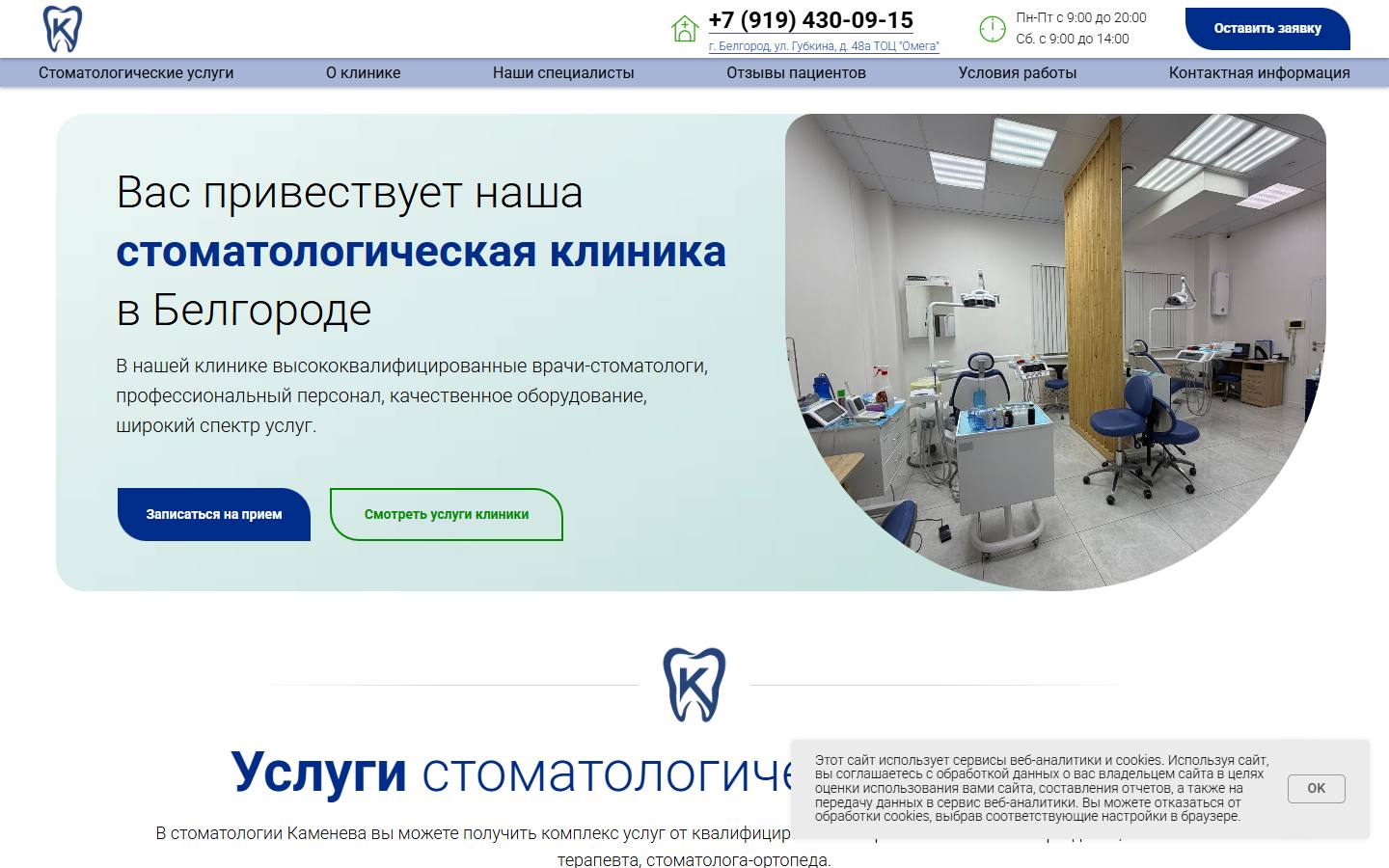Click the dental clinic interior photo
1389x868 pixels.
click(x=1055, y=352)
